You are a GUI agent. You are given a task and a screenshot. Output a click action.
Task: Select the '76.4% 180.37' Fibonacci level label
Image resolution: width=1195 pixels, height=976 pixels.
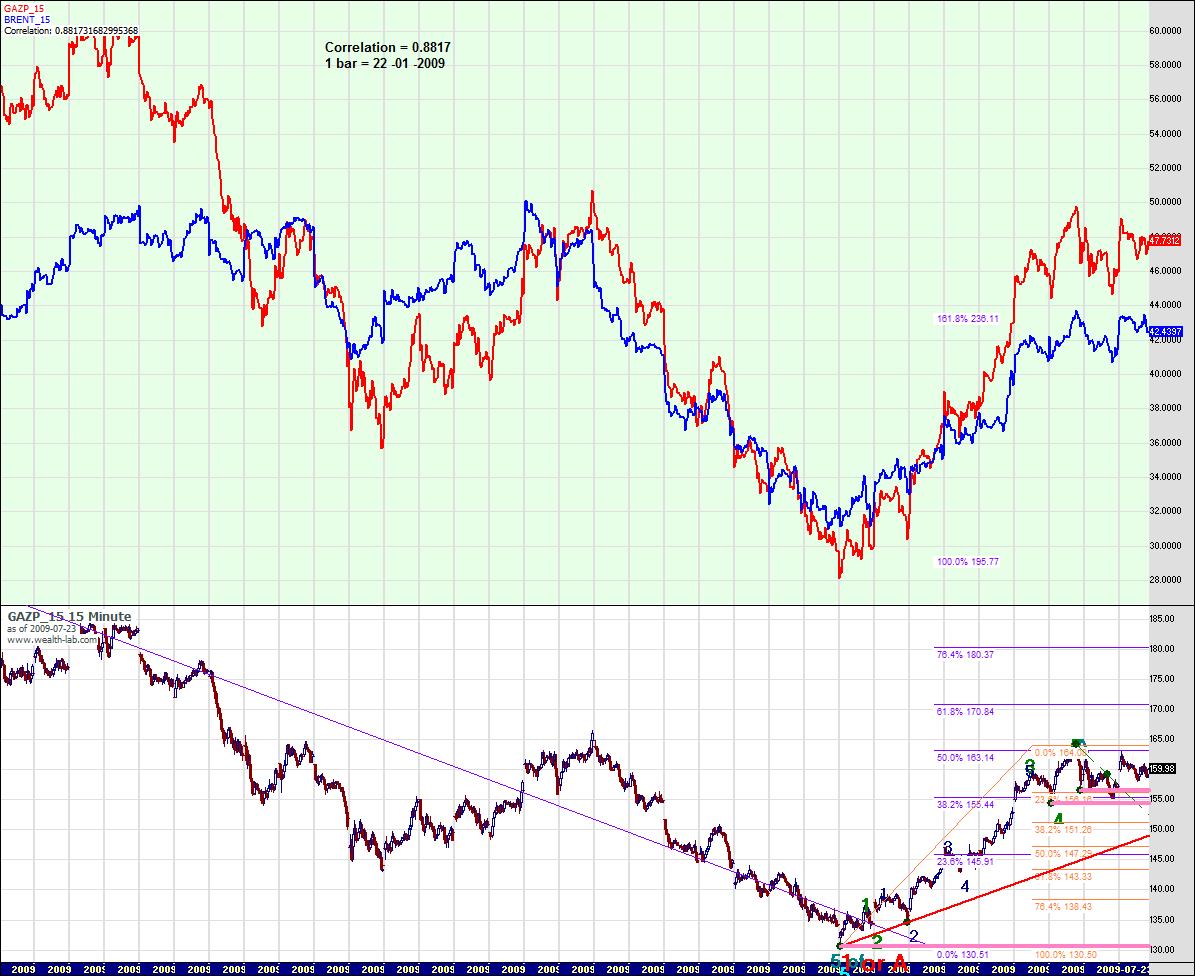964,654
